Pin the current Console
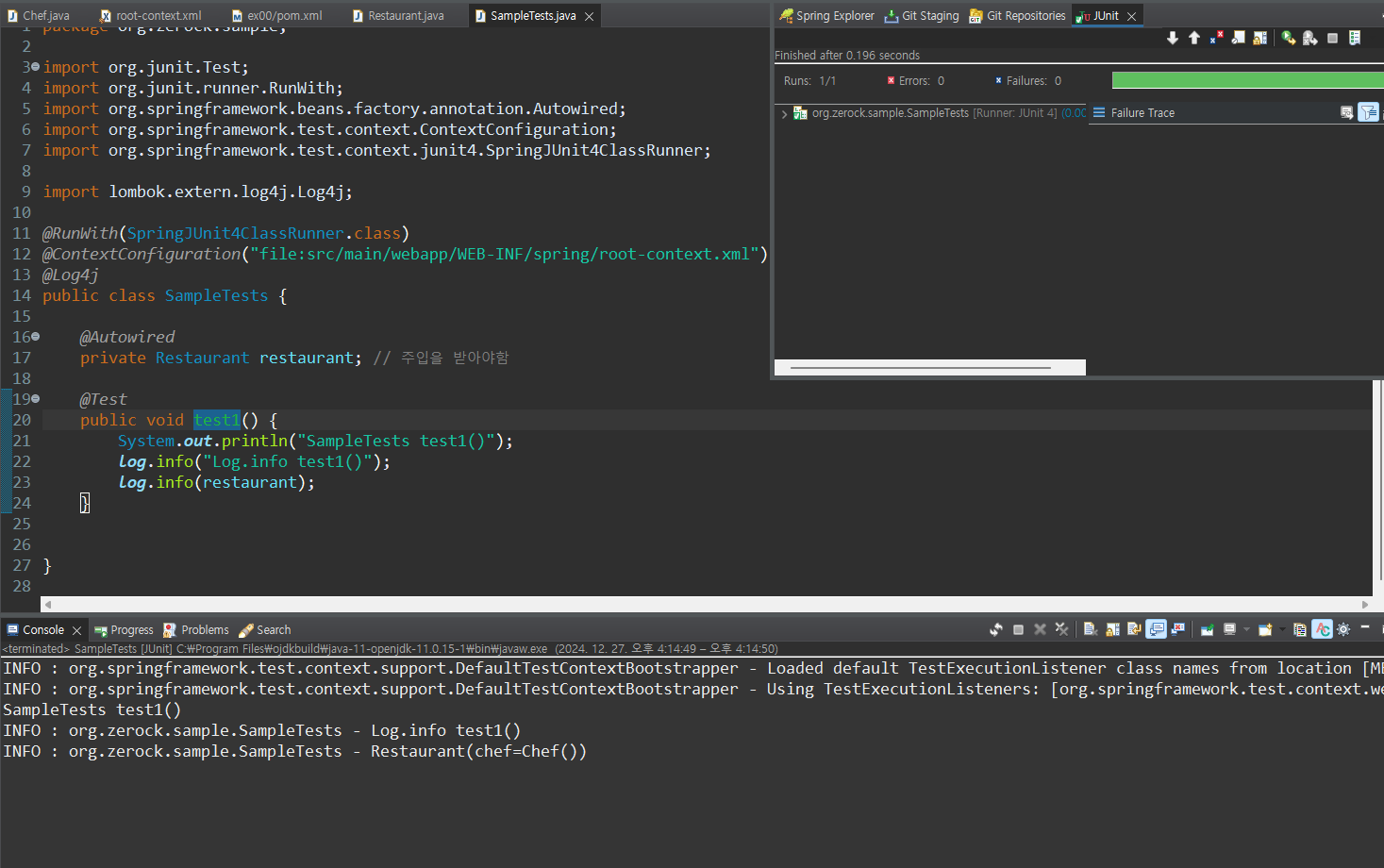Image resolution: width=1384 pixels, height=868 pixels. point(1207,629)
